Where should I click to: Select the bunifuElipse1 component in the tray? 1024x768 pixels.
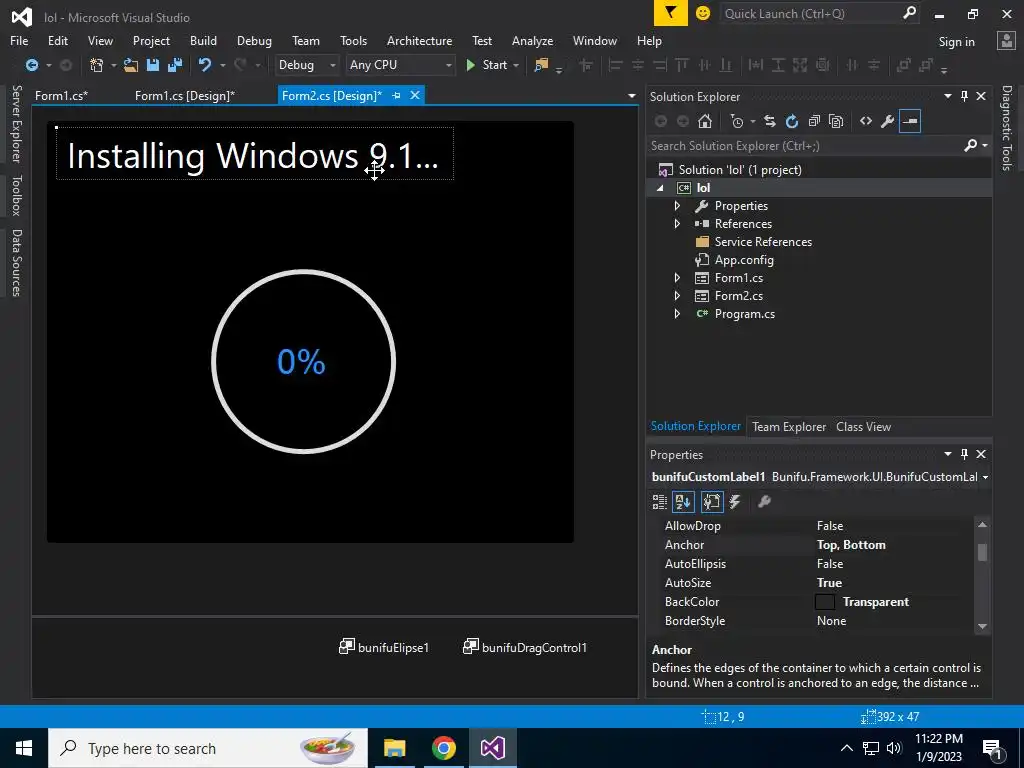pyautogui.click(x=384, y=647)
